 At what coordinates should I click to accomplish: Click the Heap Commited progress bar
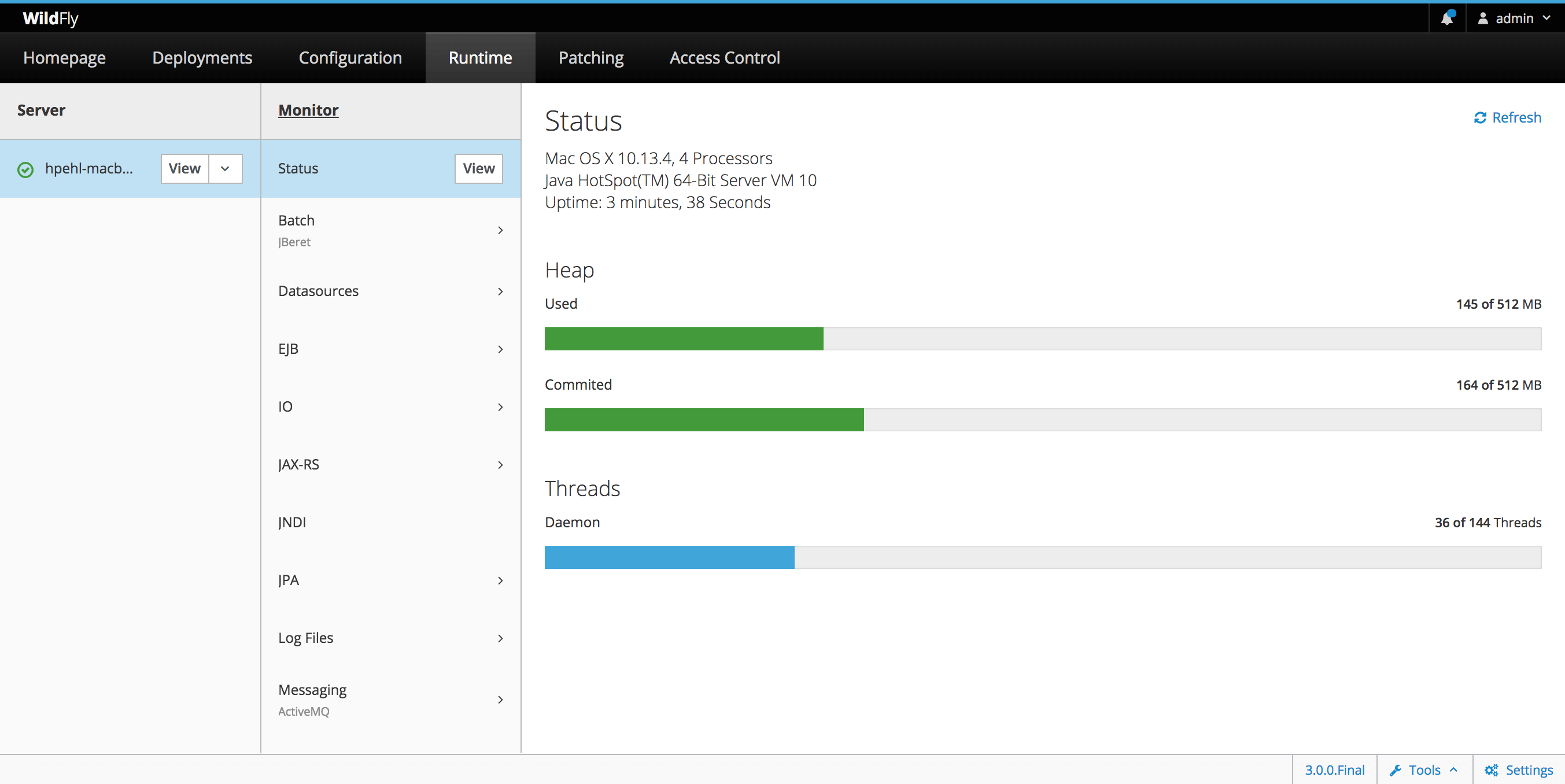point(1043,420)
